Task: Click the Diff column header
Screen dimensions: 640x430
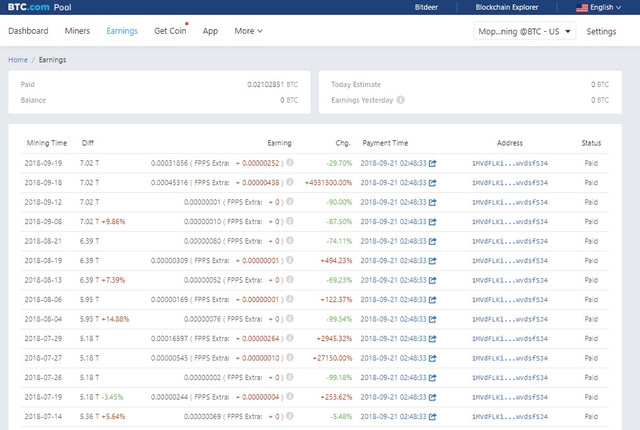Action: (88, 143)
